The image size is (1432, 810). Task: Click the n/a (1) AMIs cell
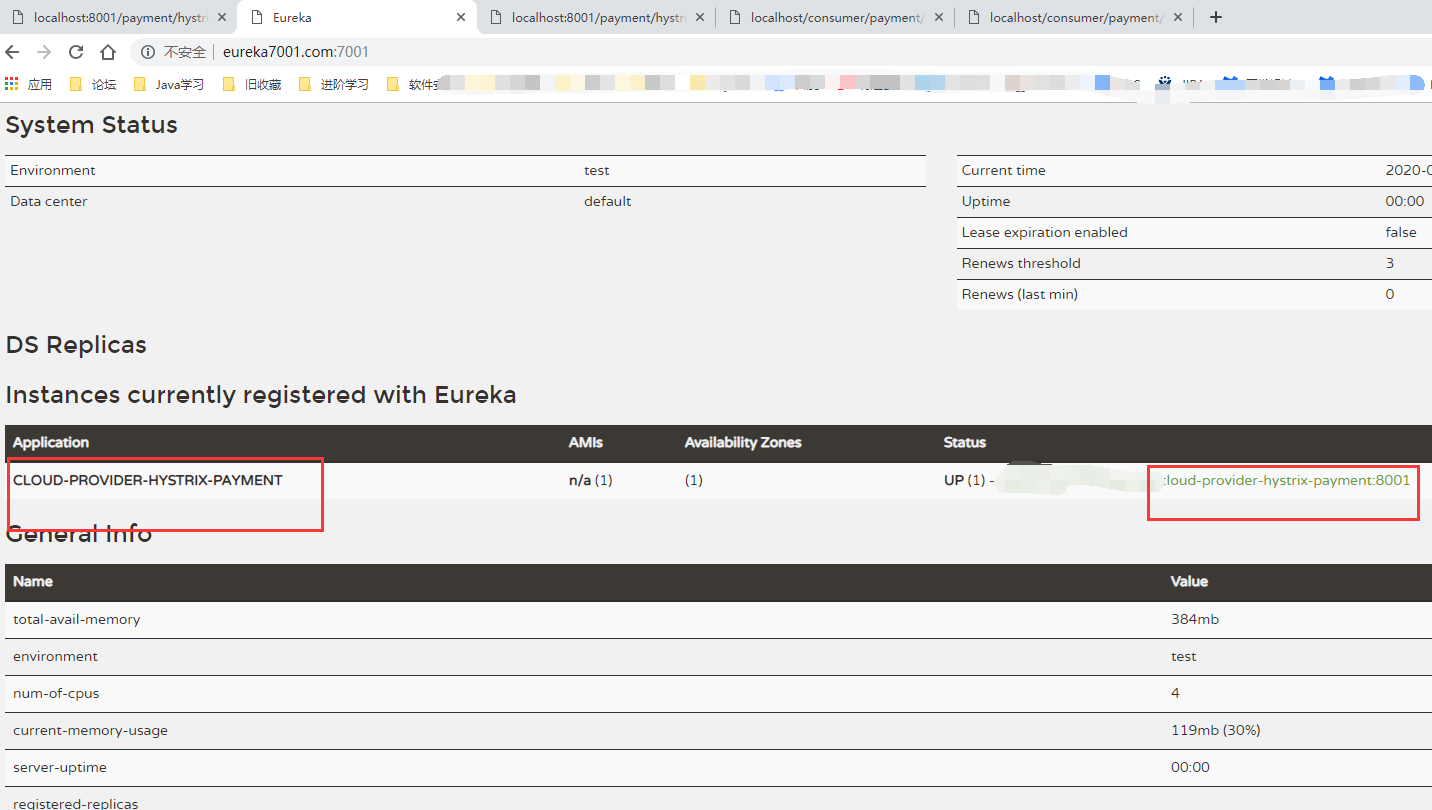[x=591, y=481]
